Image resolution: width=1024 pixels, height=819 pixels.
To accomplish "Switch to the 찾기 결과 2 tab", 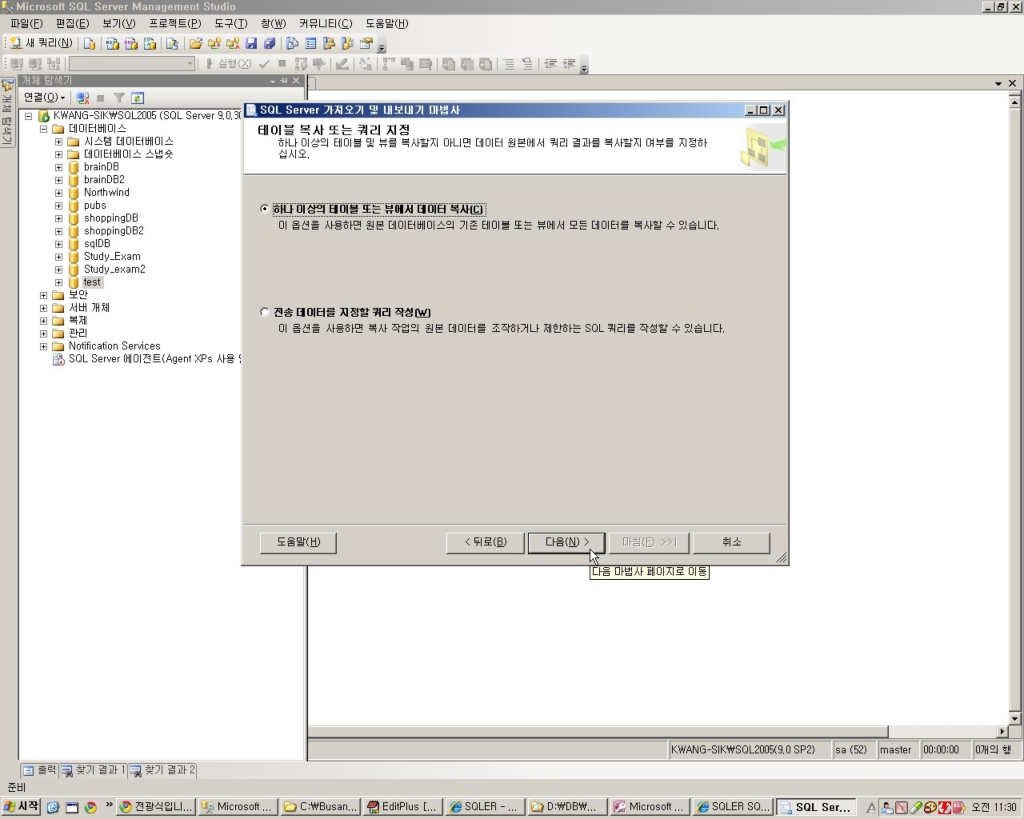I will point(163,771).
